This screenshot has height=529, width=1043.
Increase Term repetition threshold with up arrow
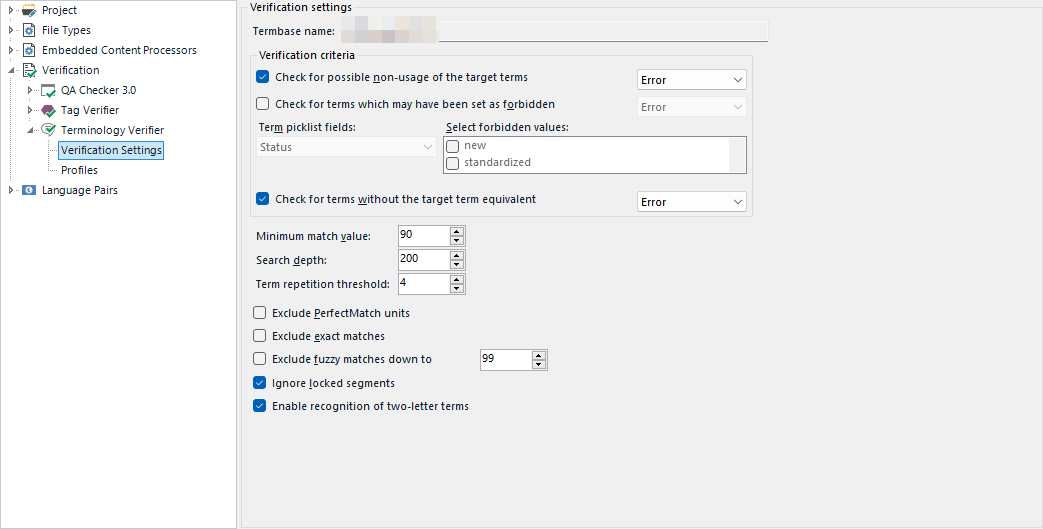tap(456, 279)
